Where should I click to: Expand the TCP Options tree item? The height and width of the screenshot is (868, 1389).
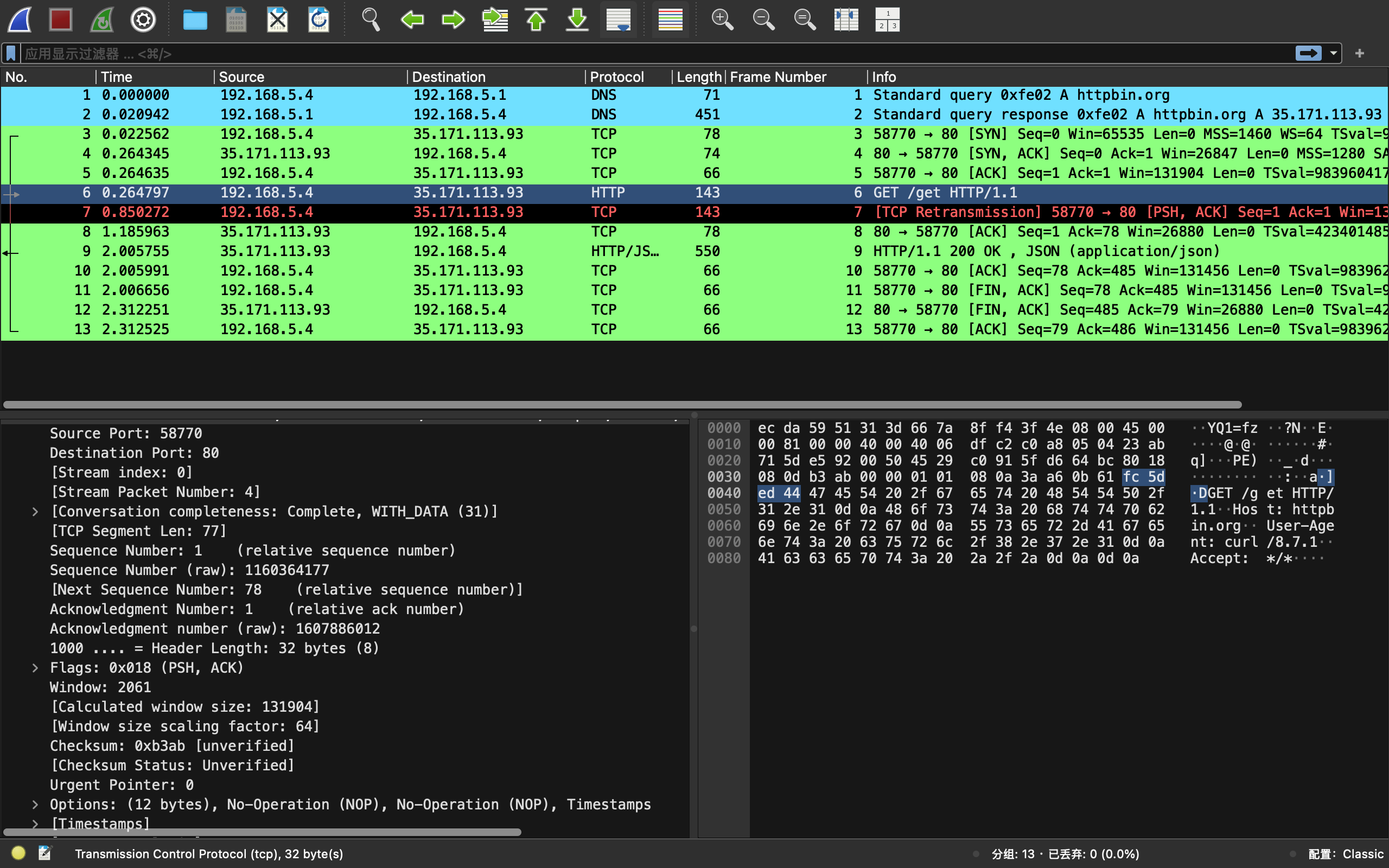35,805
